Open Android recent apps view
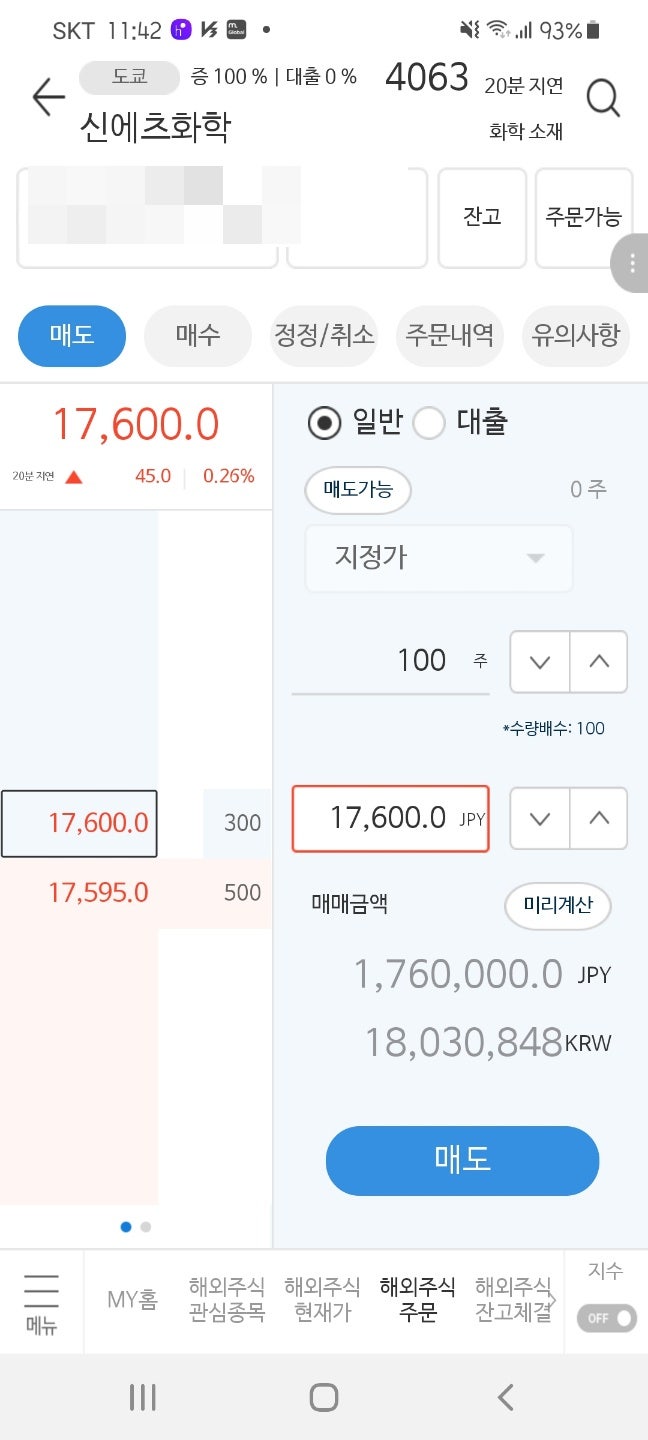 point(143,1397)
